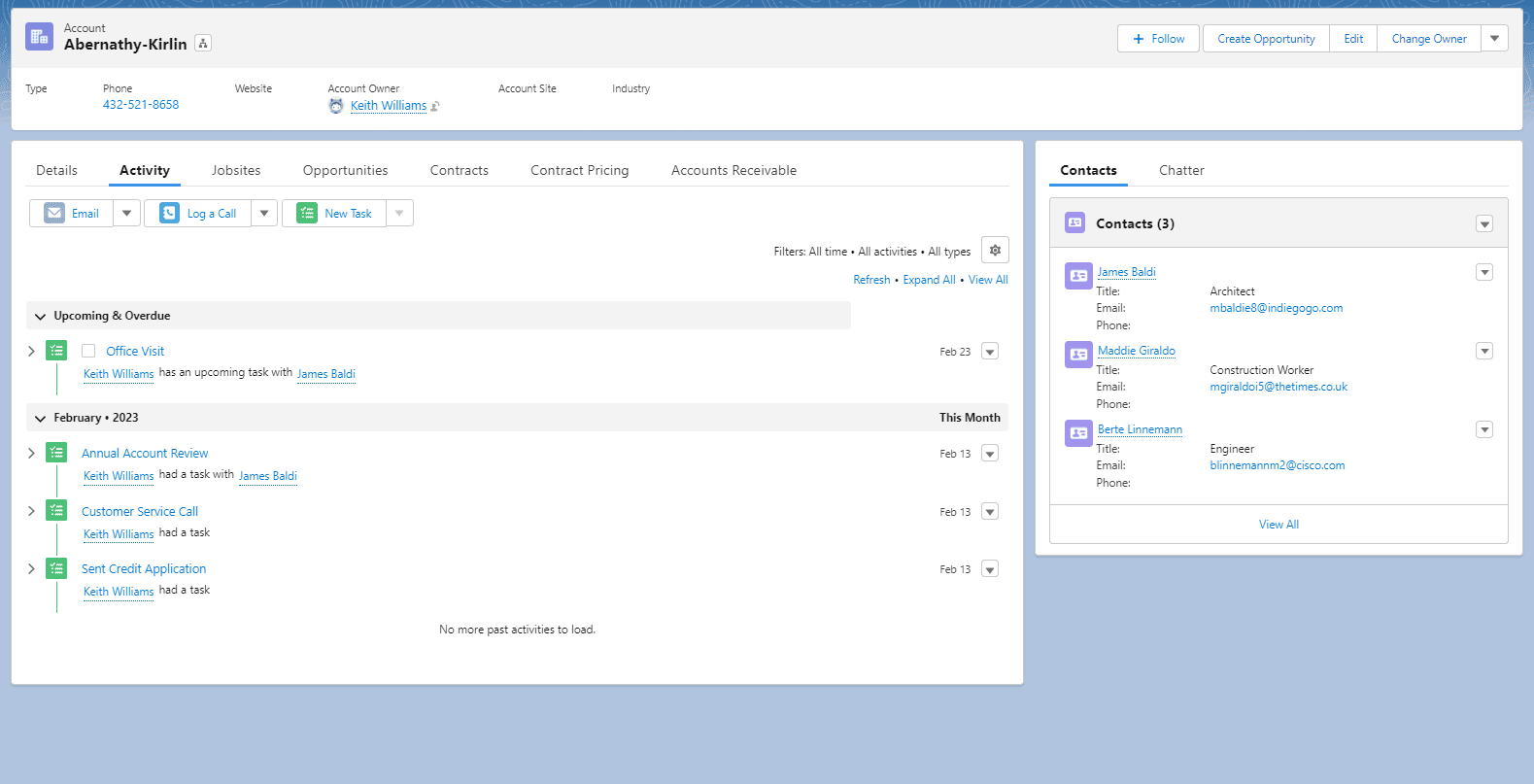Click the account phone number 432-521-8658
The image size is (1534, 784).
tap(141, 105)
